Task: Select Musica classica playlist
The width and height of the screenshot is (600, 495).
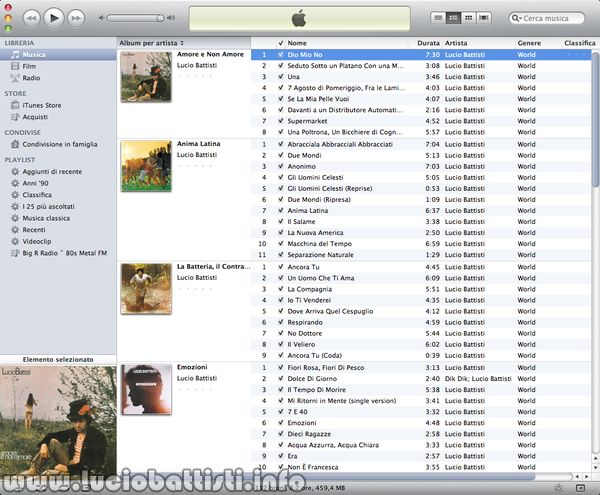Action: click(x=58, y=218)
